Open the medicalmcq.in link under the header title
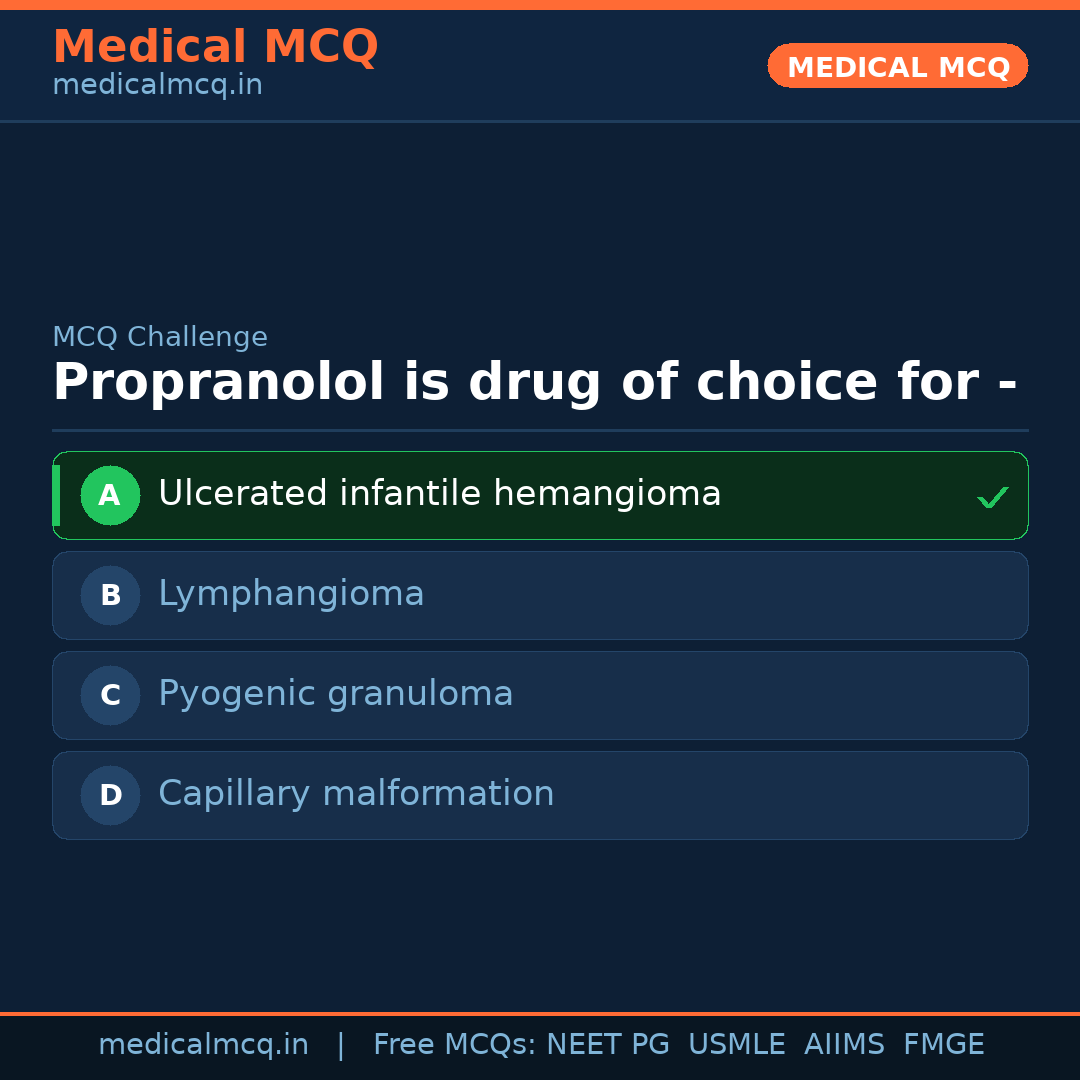 point(157,86)
